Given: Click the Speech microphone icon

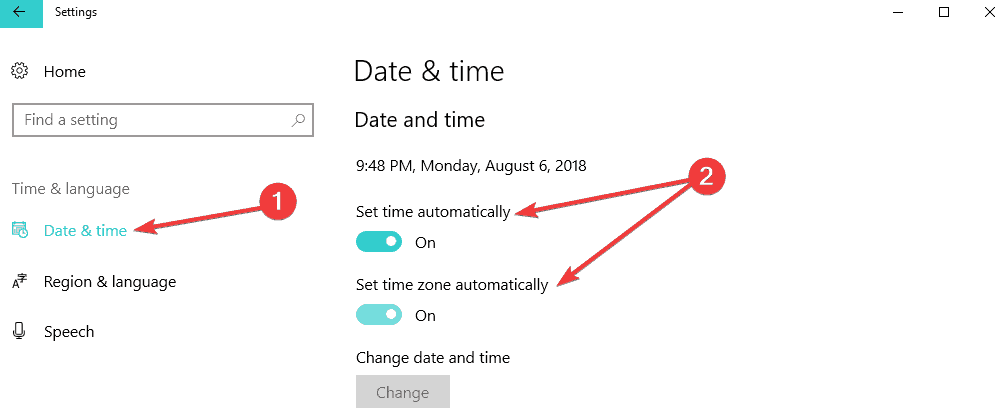Looking at the screenshot, I should coord(20,332).
